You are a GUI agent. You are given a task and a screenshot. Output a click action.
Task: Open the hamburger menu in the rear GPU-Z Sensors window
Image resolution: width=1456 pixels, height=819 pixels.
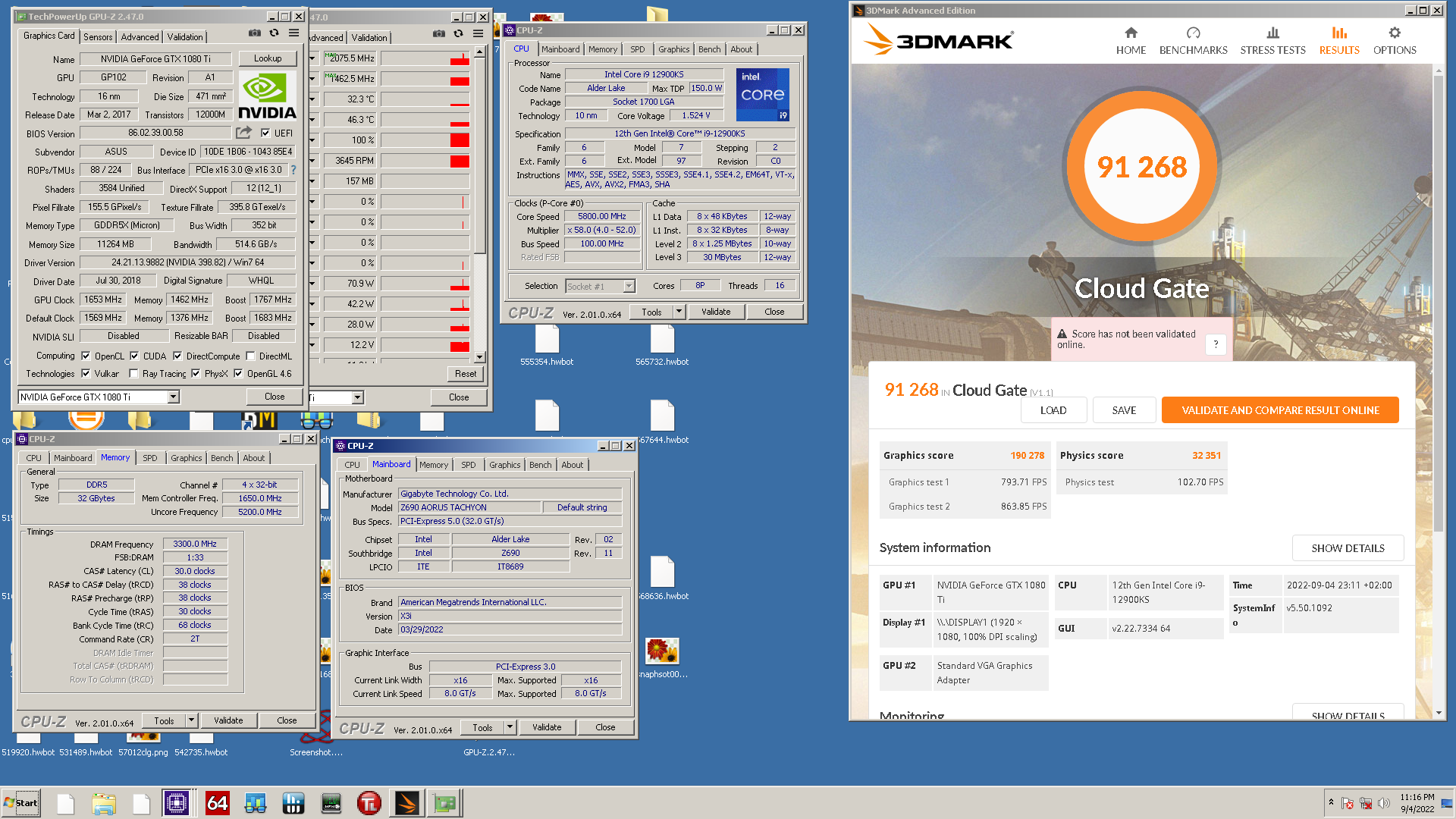coord(478,33)
